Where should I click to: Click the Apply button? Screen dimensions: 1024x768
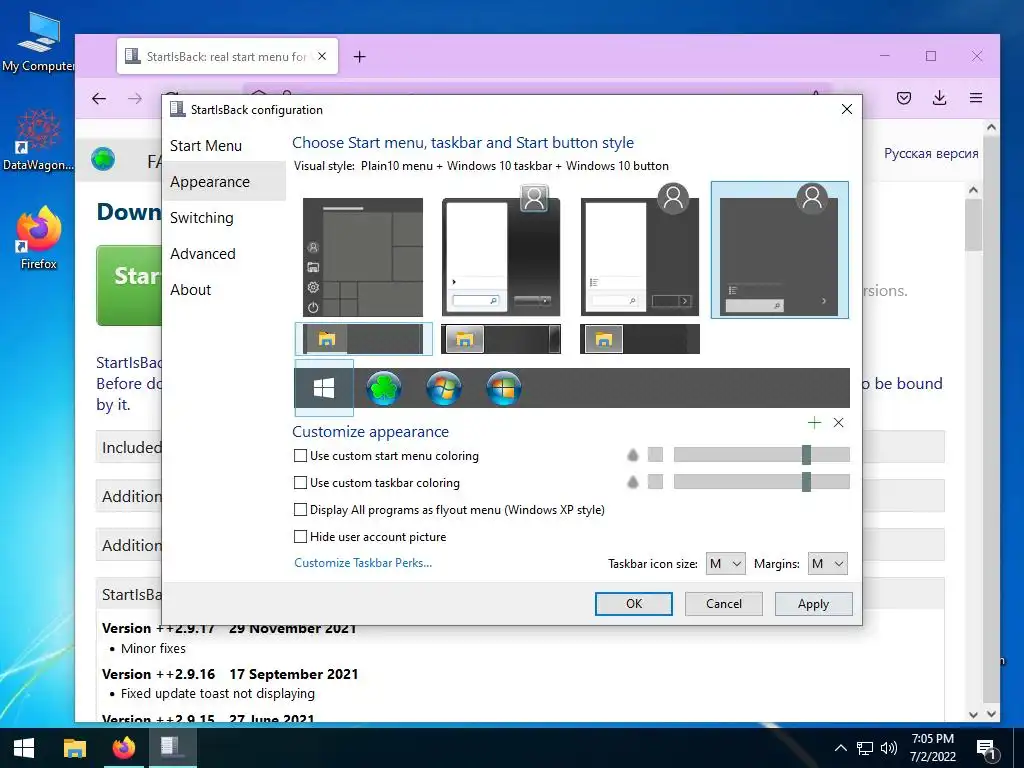click(814, 603)
